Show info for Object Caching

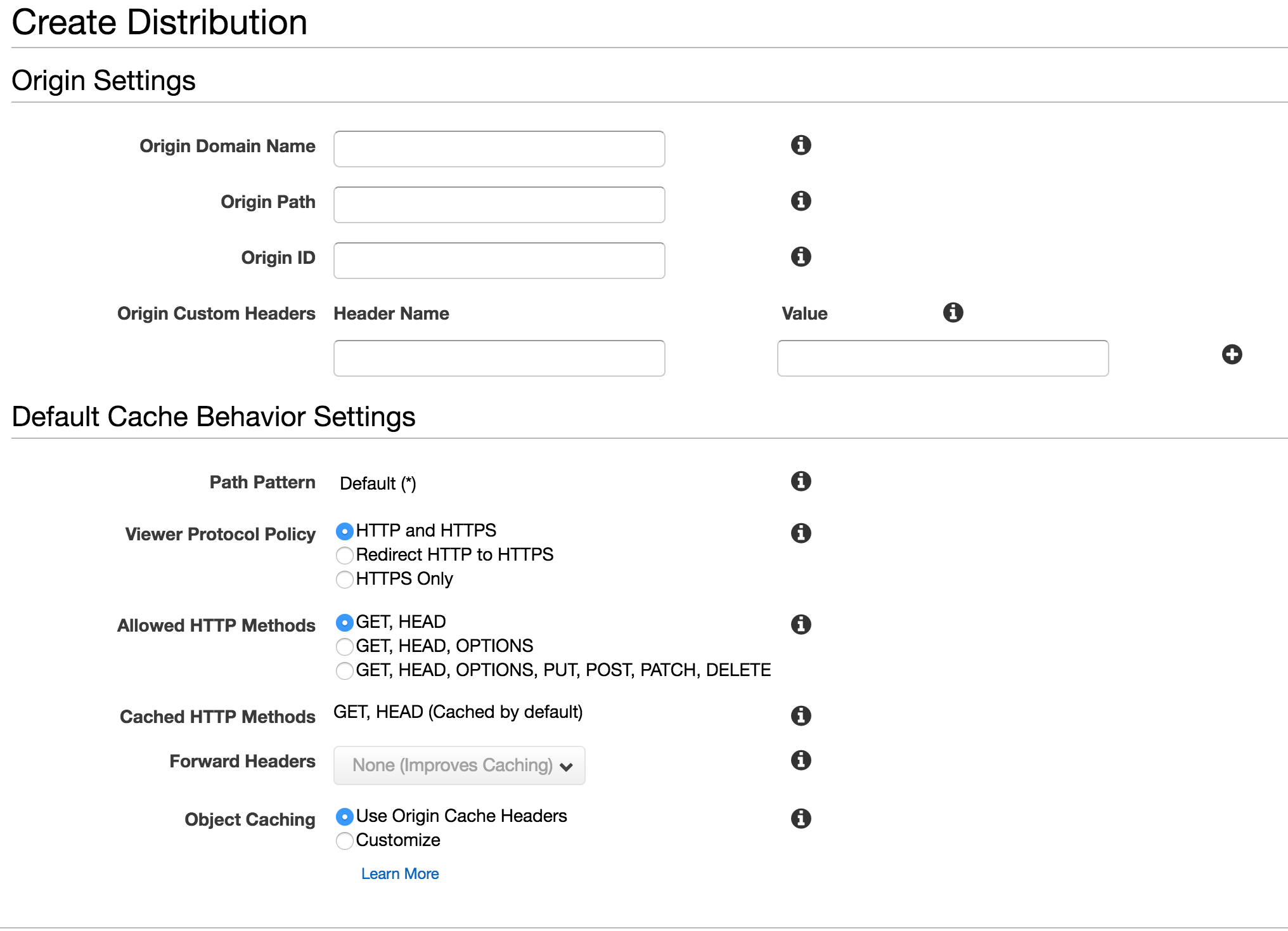[801, 819]
